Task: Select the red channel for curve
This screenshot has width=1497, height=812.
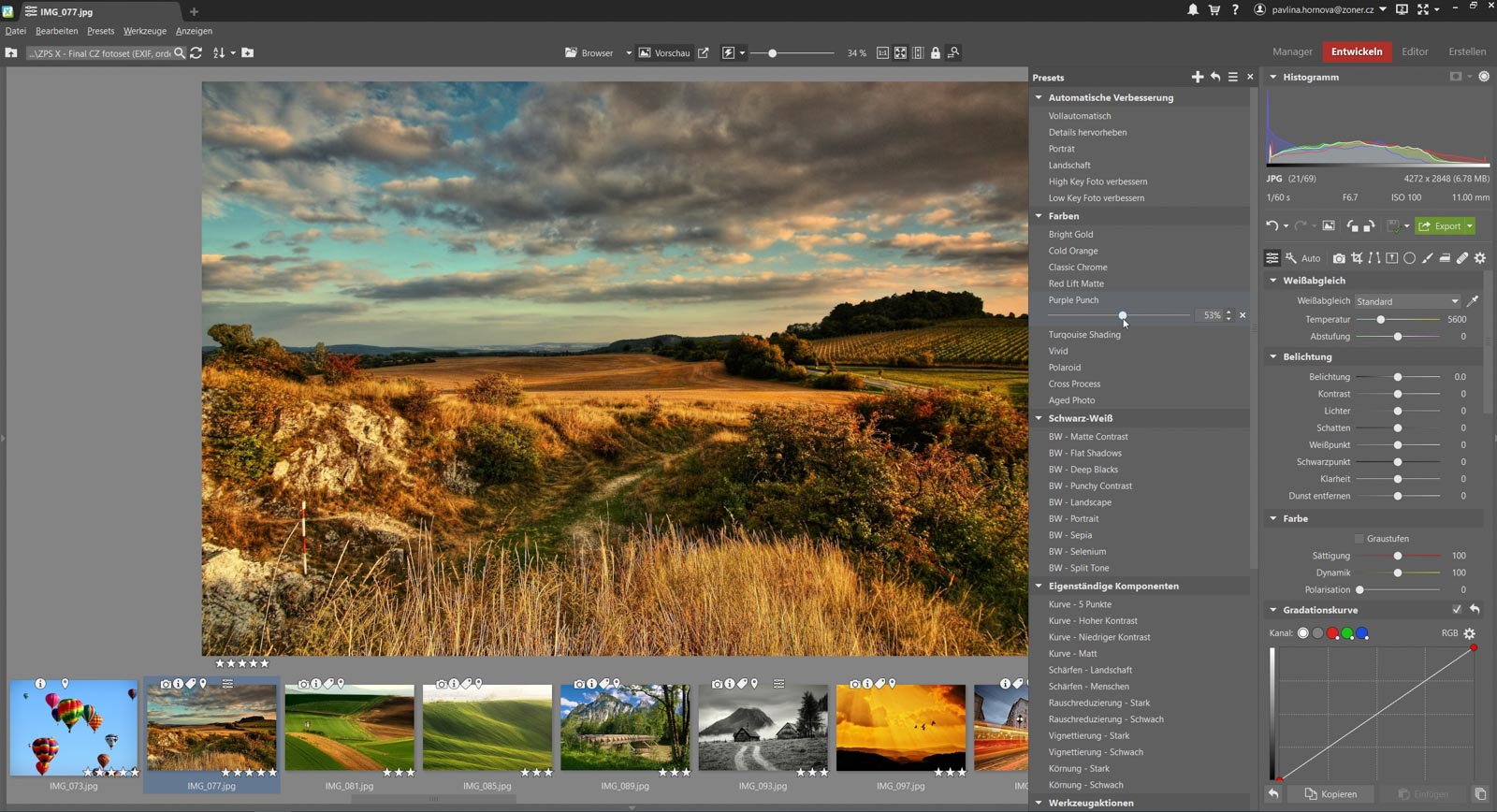Action: pos(1332,633)
